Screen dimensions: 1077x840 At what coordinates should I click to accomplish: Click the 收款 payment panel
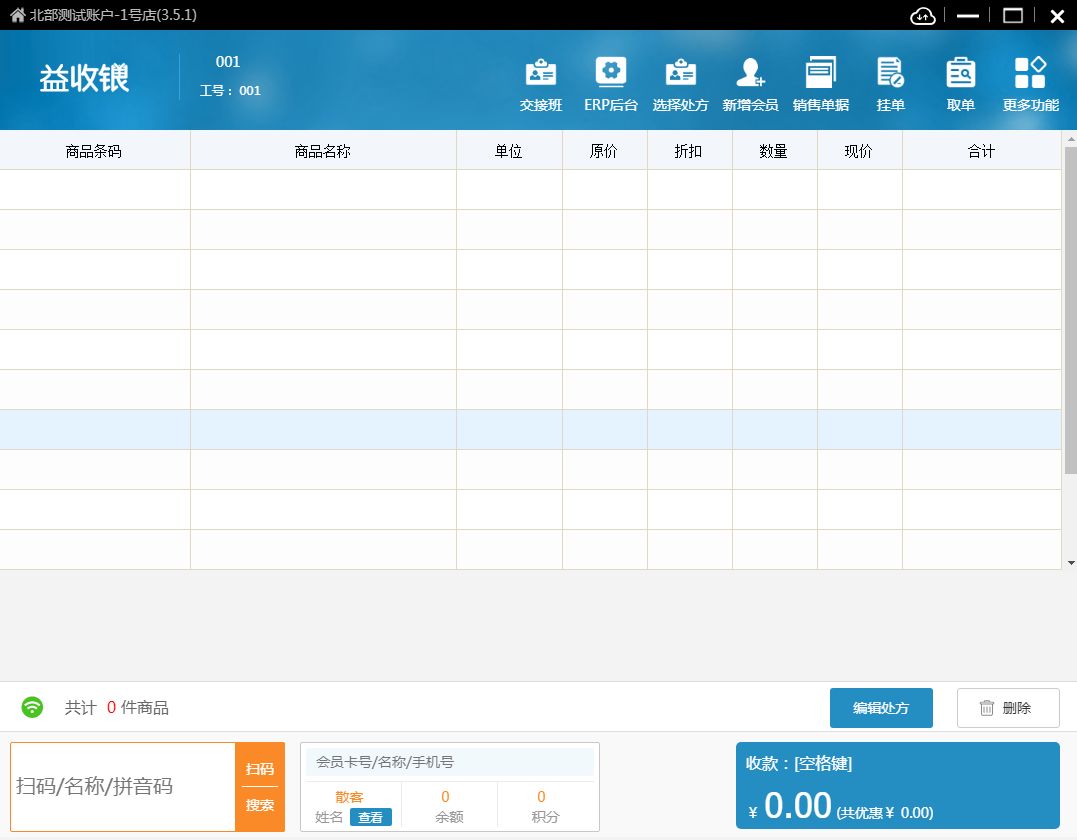click(x=897, y=786)
